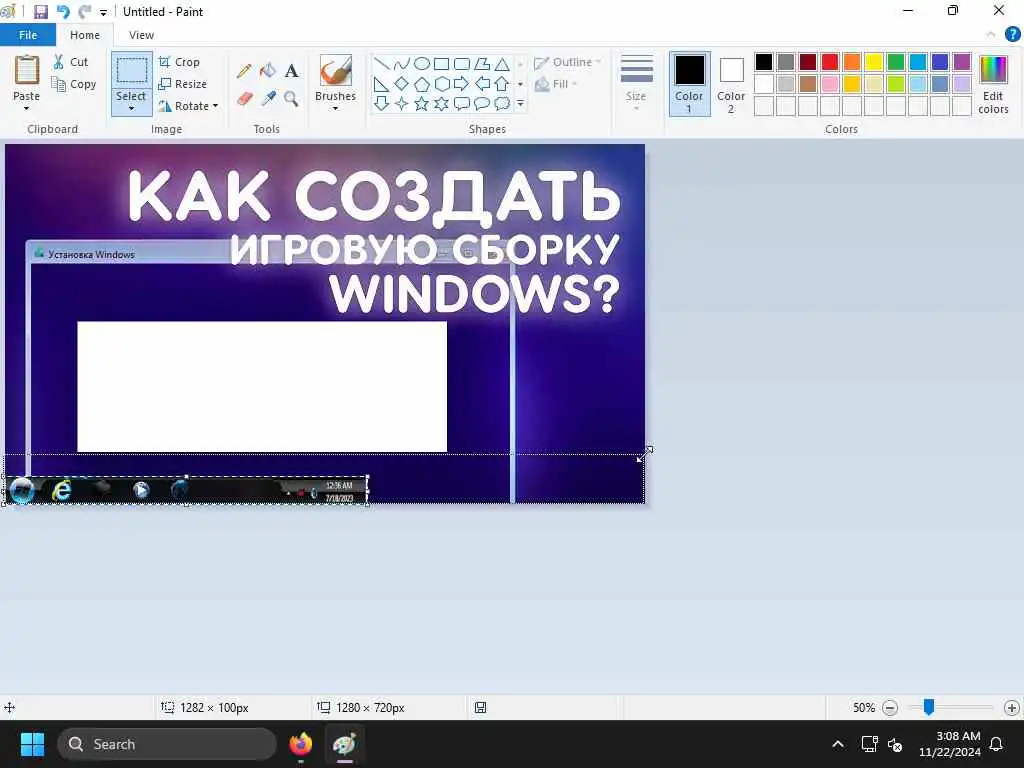Expand the Shapes gallery more arrow
Screen dimensions: 1024x768
pyautogui.click(x=520, y=103)
